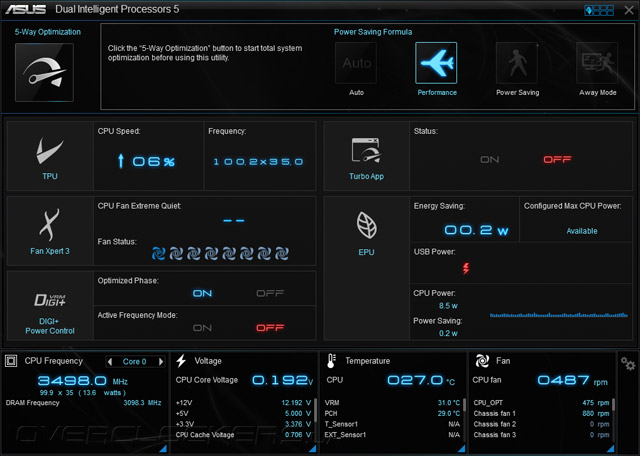
Task: Click the +12V voltage row
Action: [x=243, y=403]
